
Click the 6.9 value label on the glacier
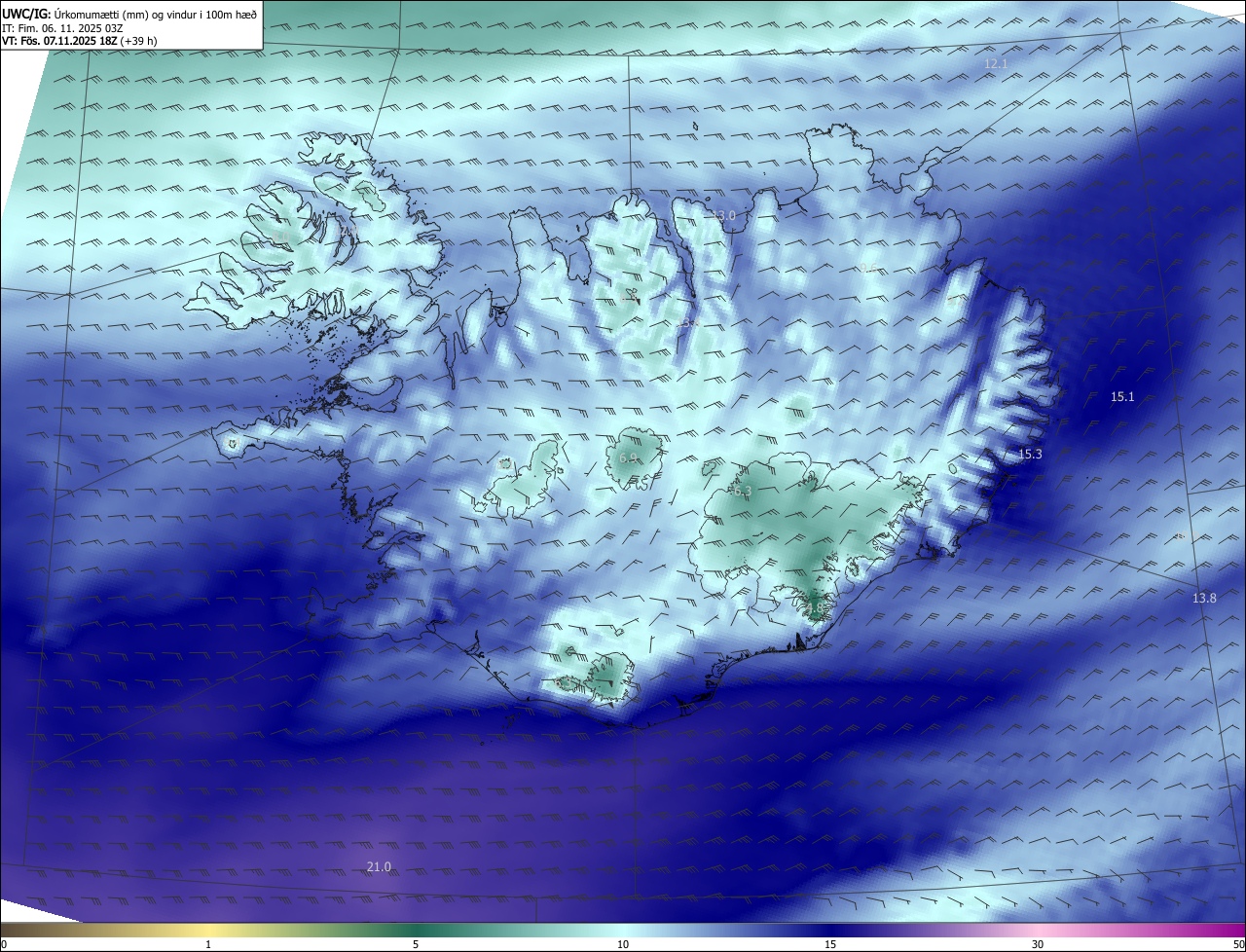click(628, 458)
